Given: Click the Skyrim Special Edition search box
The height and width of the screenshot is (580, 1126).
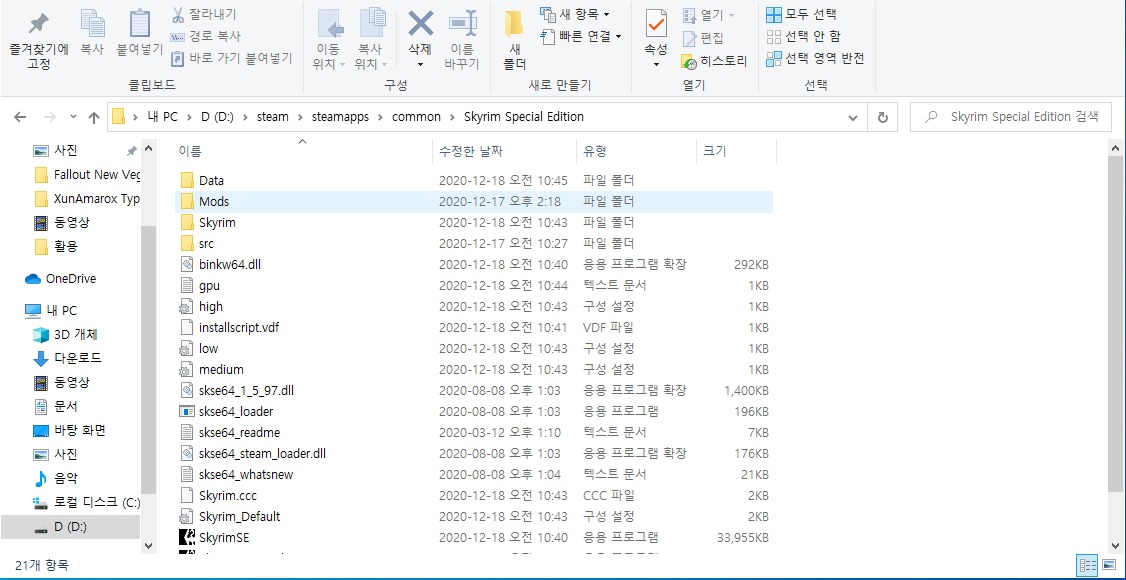Looking at the screenshot, I should [1011, 117].
